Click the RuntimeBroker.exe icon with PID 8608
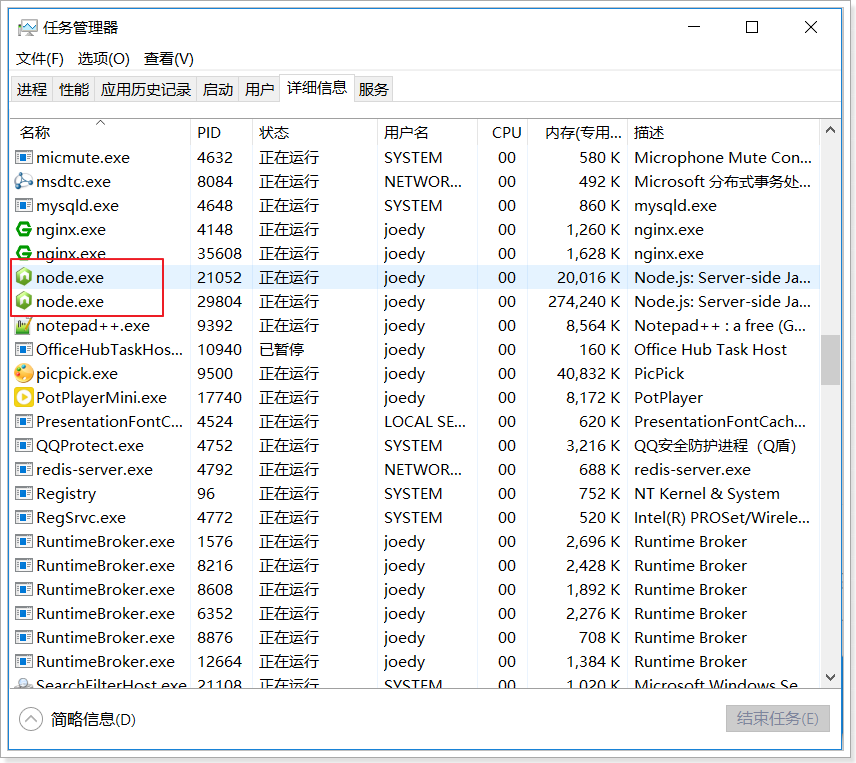This screenshot has width=856, height=763. (x=23, y=590)
